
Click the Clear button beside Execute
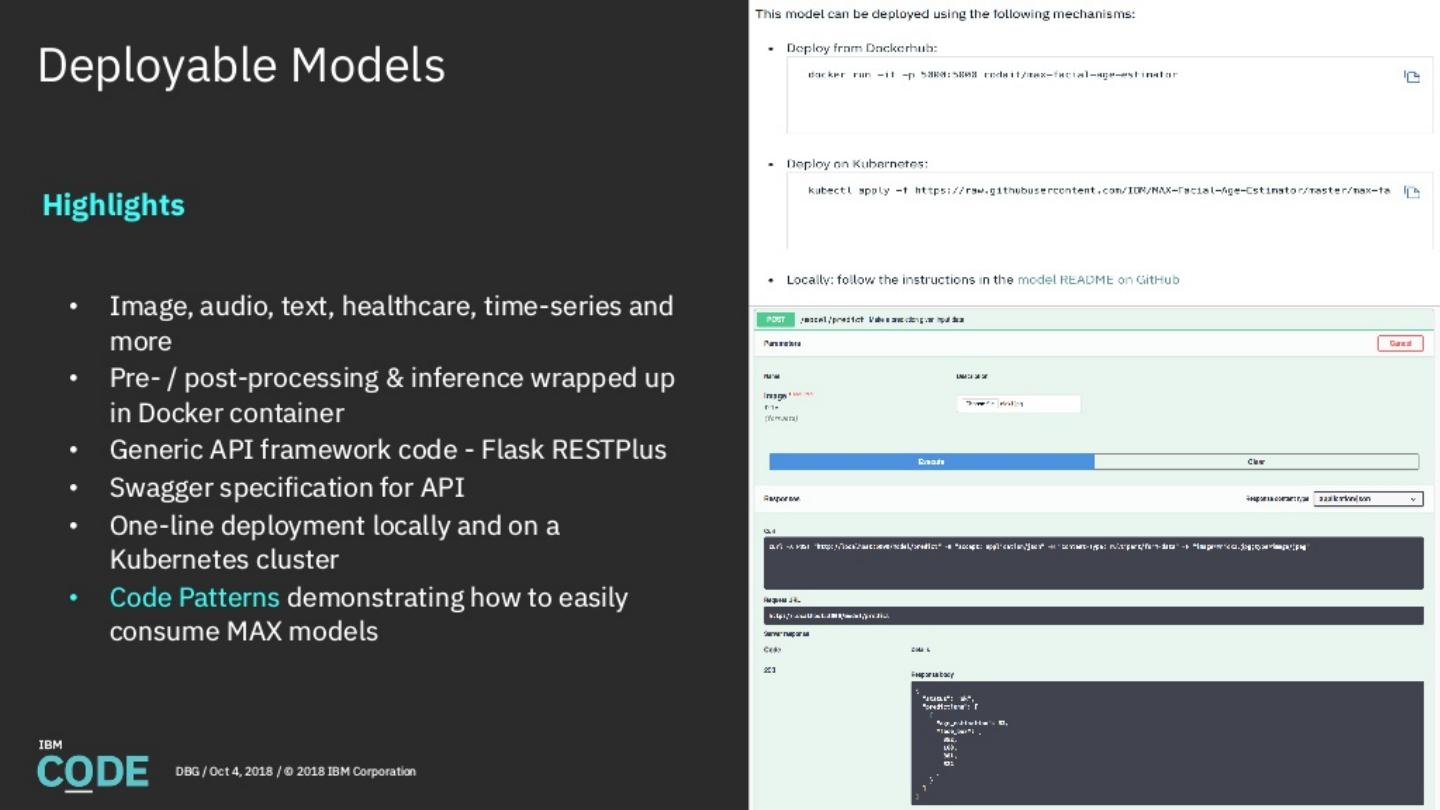(x=1256, y=462)
